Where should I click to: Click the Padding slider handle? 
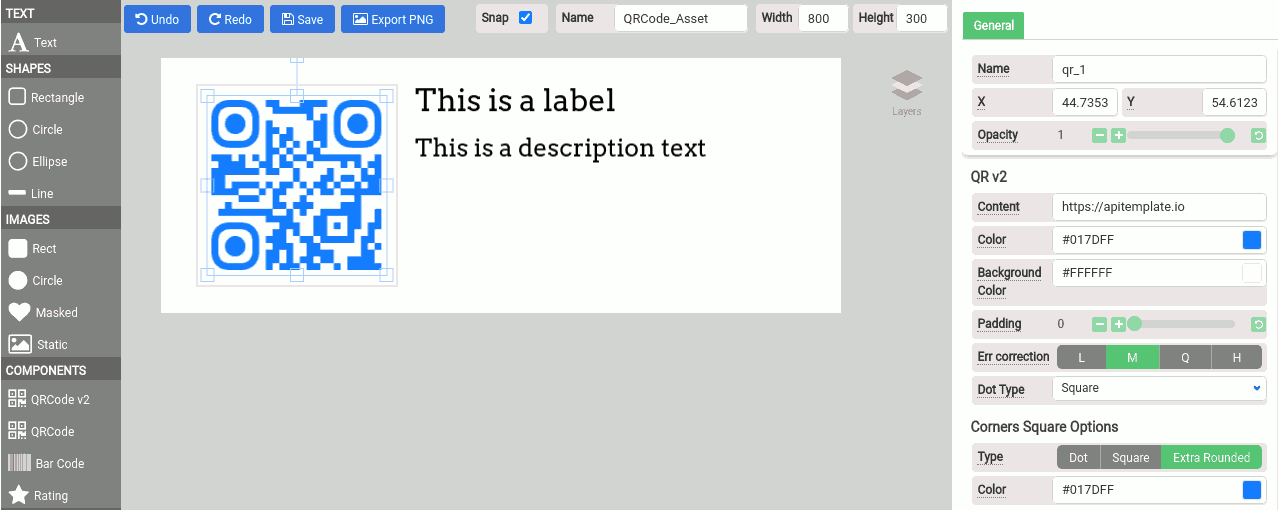(1134, 324)
